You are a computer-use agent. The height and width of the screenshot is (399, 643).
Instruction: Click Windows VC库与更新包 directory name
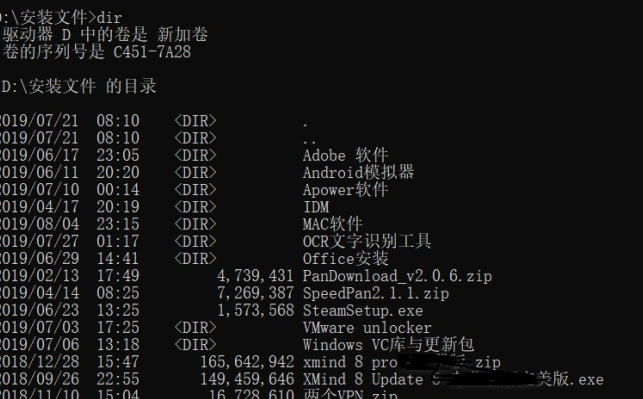click(388, 344)
